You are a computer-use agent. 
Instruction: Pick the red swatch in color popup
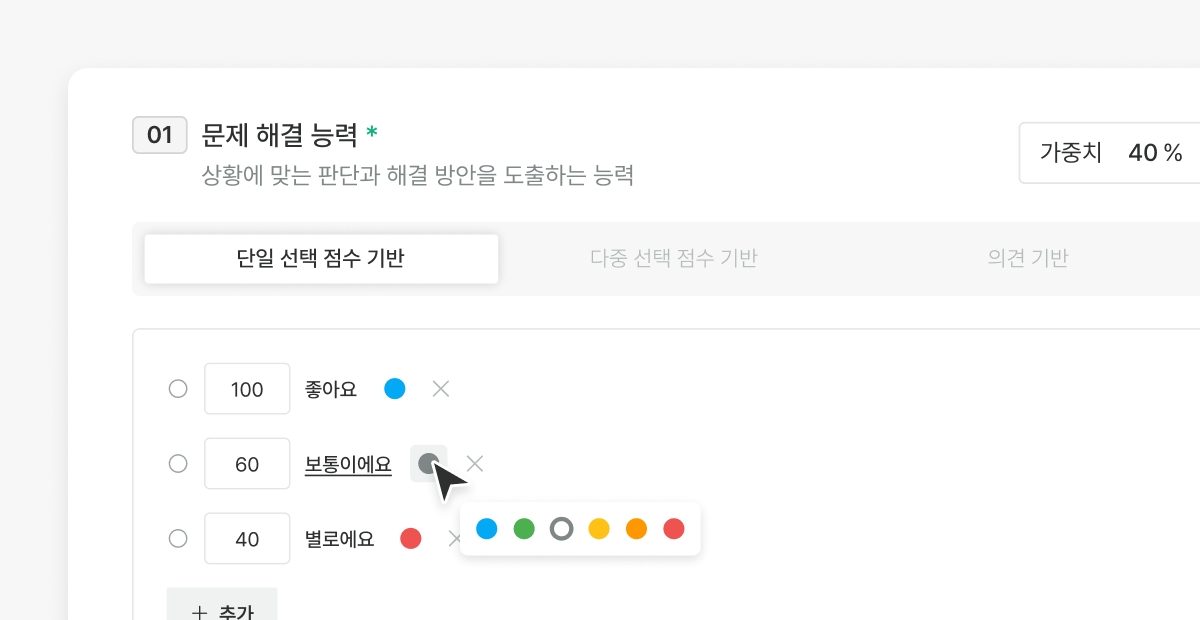click(x=674, y=529)
